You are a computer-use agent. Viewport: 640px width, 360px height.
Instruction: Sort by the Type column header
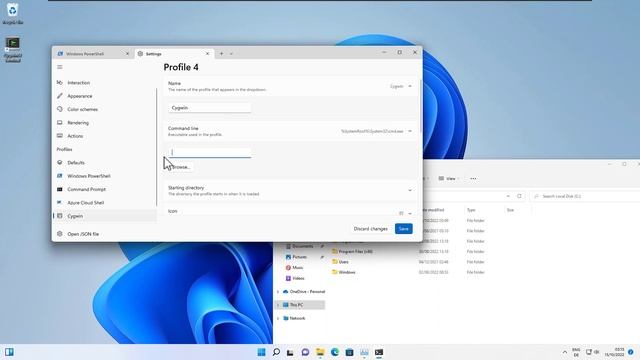(471, 210)
